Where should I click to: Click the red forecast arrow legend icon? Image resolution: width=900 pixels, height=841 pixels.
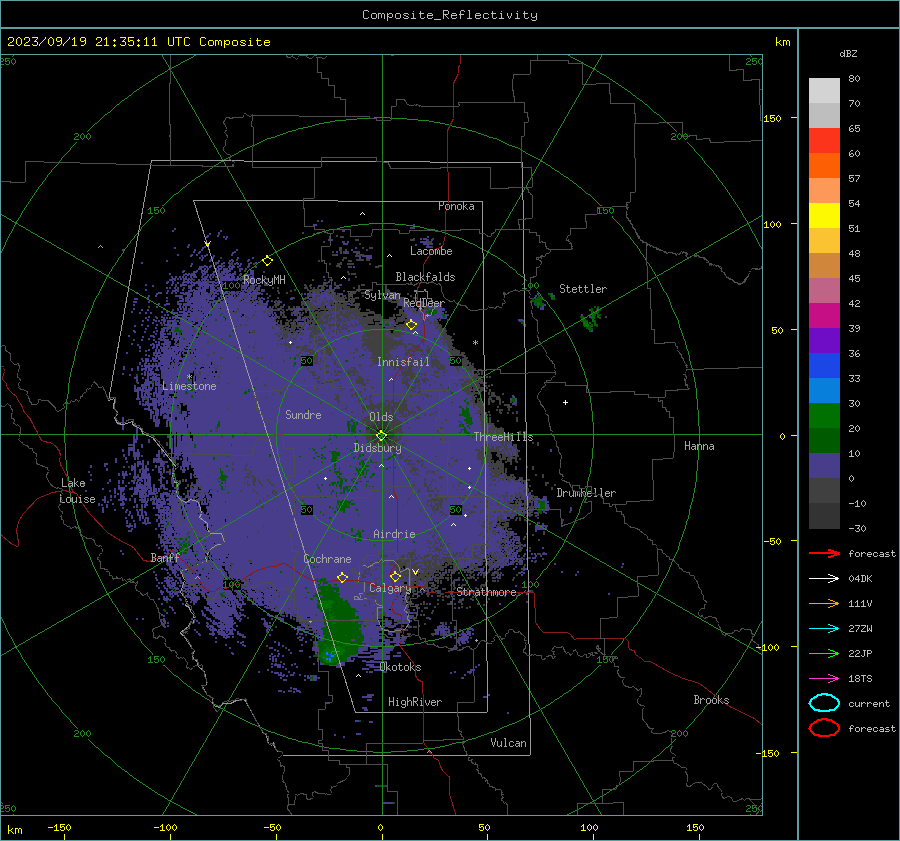(x=824, y=553)
